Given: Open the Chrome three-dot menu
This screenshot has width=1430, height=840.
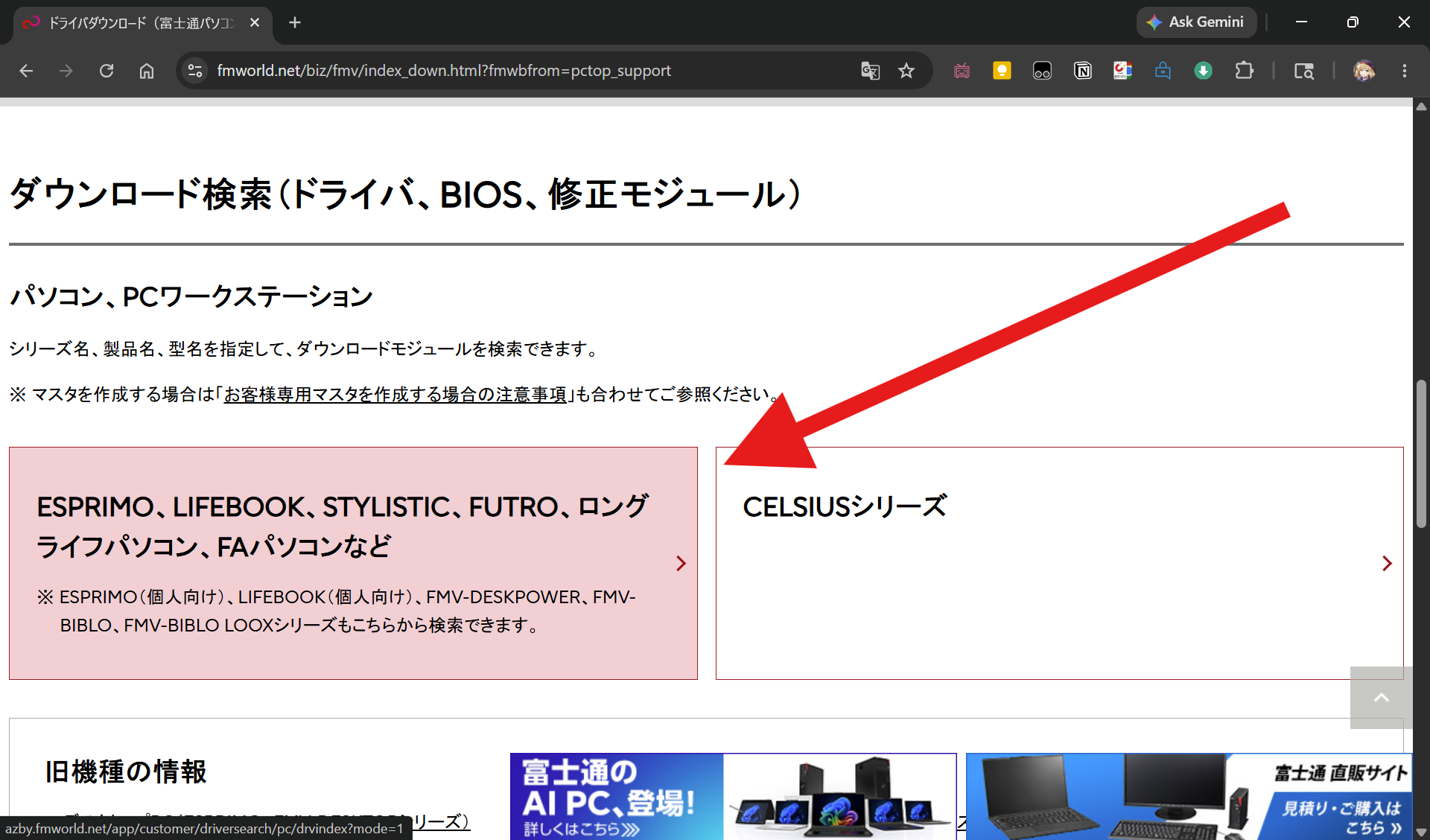Looking at the screenshot, I should [1405, 71].
